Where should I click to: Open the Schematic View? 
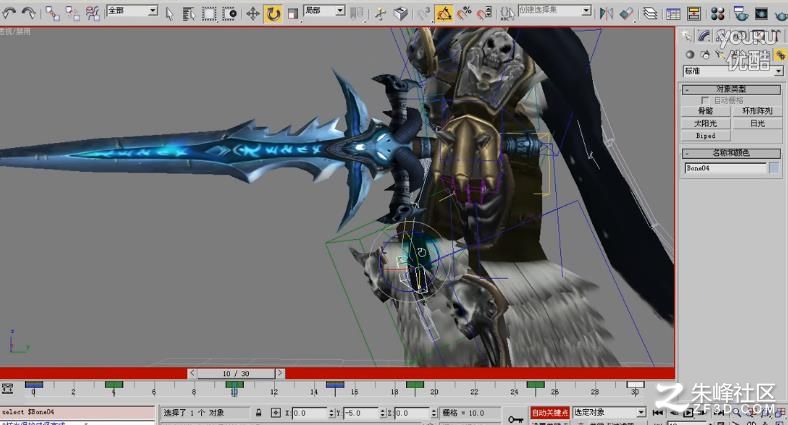[694, 14]
